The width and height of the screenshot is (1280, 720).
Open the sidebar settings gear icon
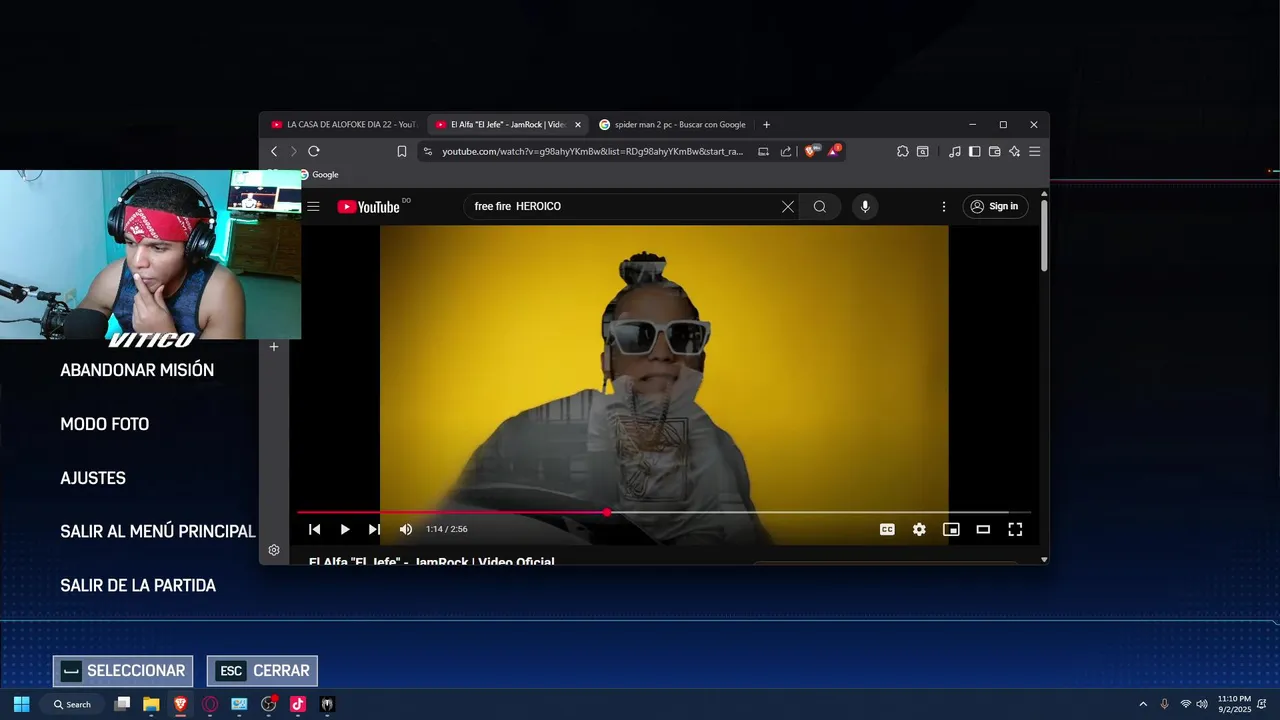tap(274, 550)
